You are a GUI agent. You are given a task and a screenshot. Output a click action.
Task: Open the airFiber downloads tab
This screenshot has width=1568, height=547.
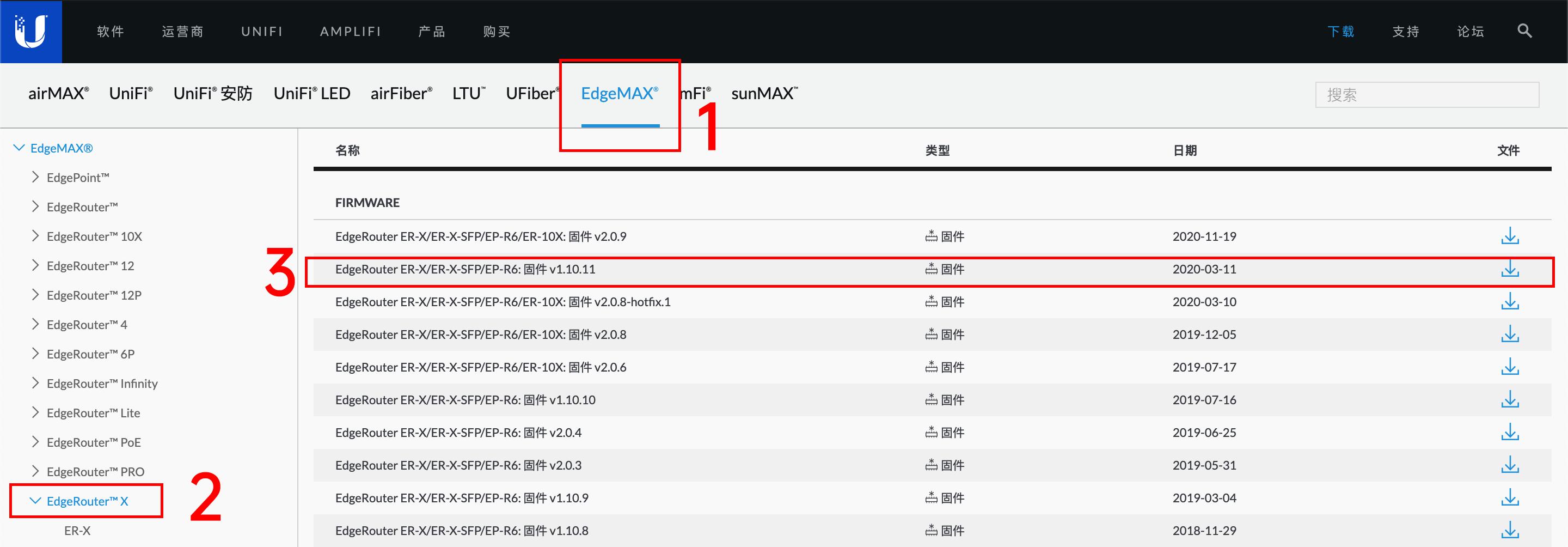(x=400, y=94)
